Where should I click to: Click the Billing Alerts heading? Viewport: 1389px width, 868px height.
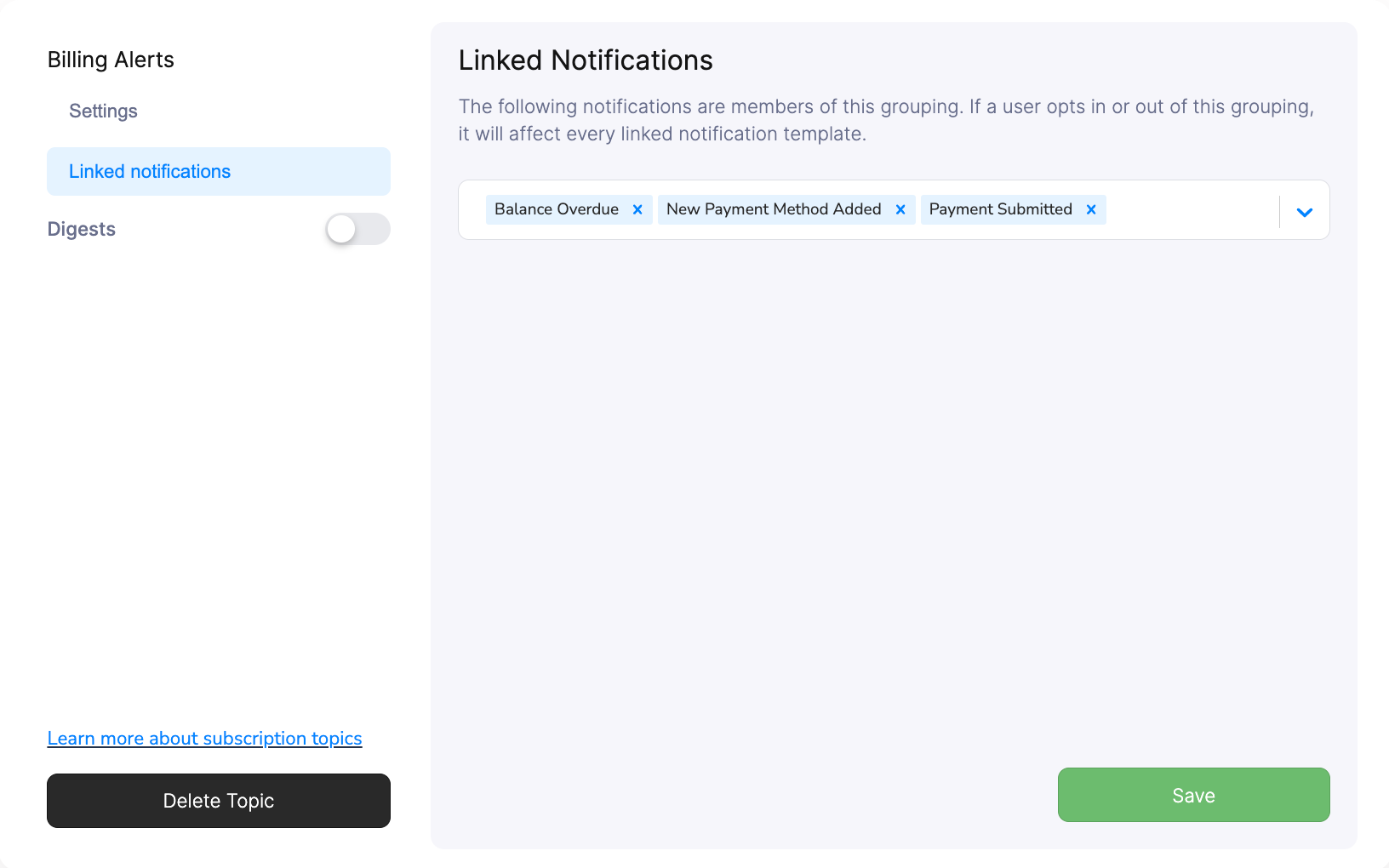point(111,60)
